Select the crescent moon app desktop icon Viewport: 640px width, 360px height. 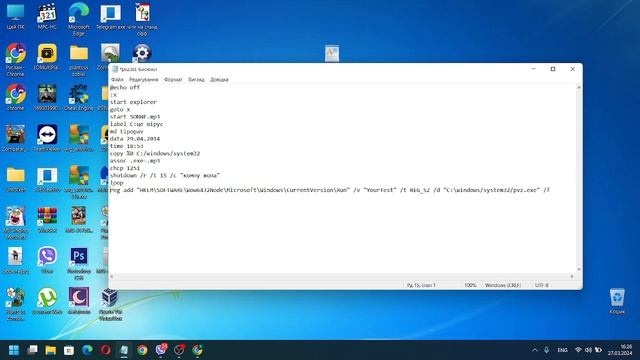pos(79,300)
